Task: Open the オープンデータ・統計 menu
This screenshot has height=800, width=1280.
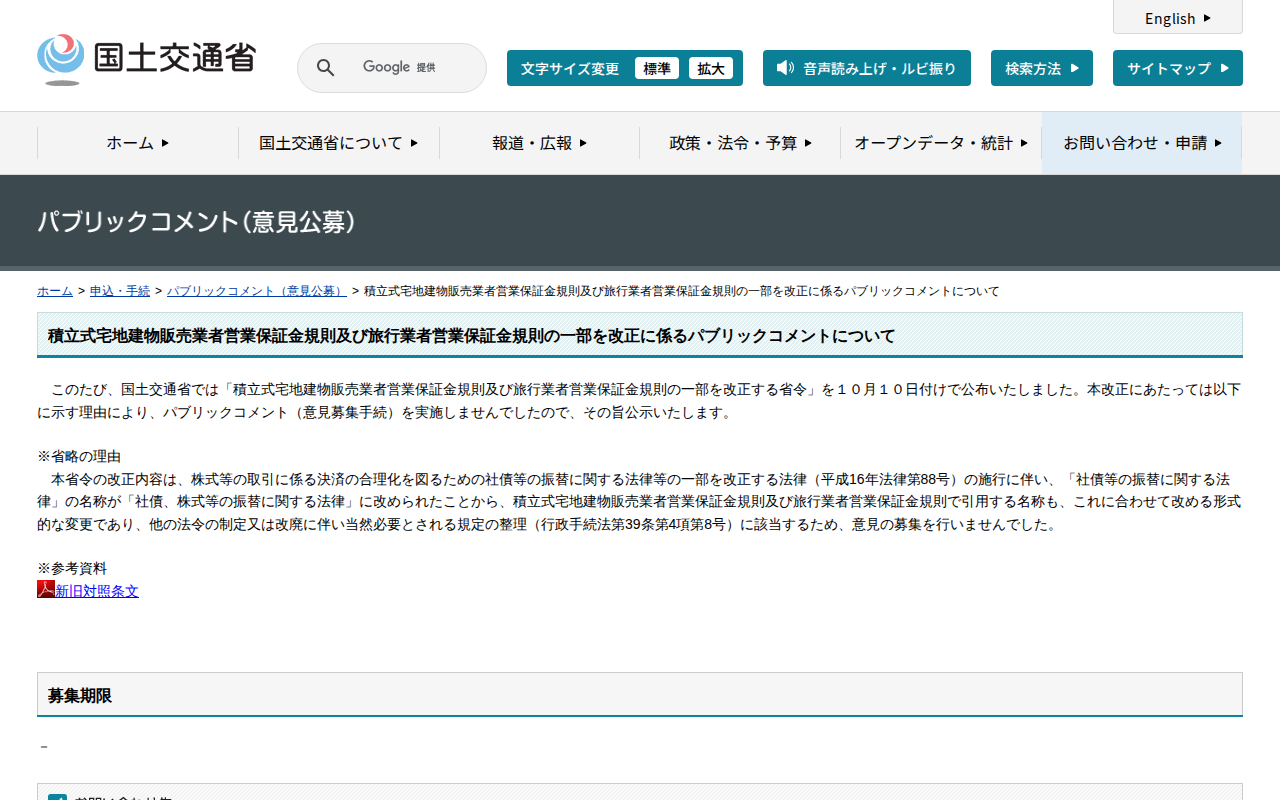Action: pyautogui.click(x=940, y=143)
